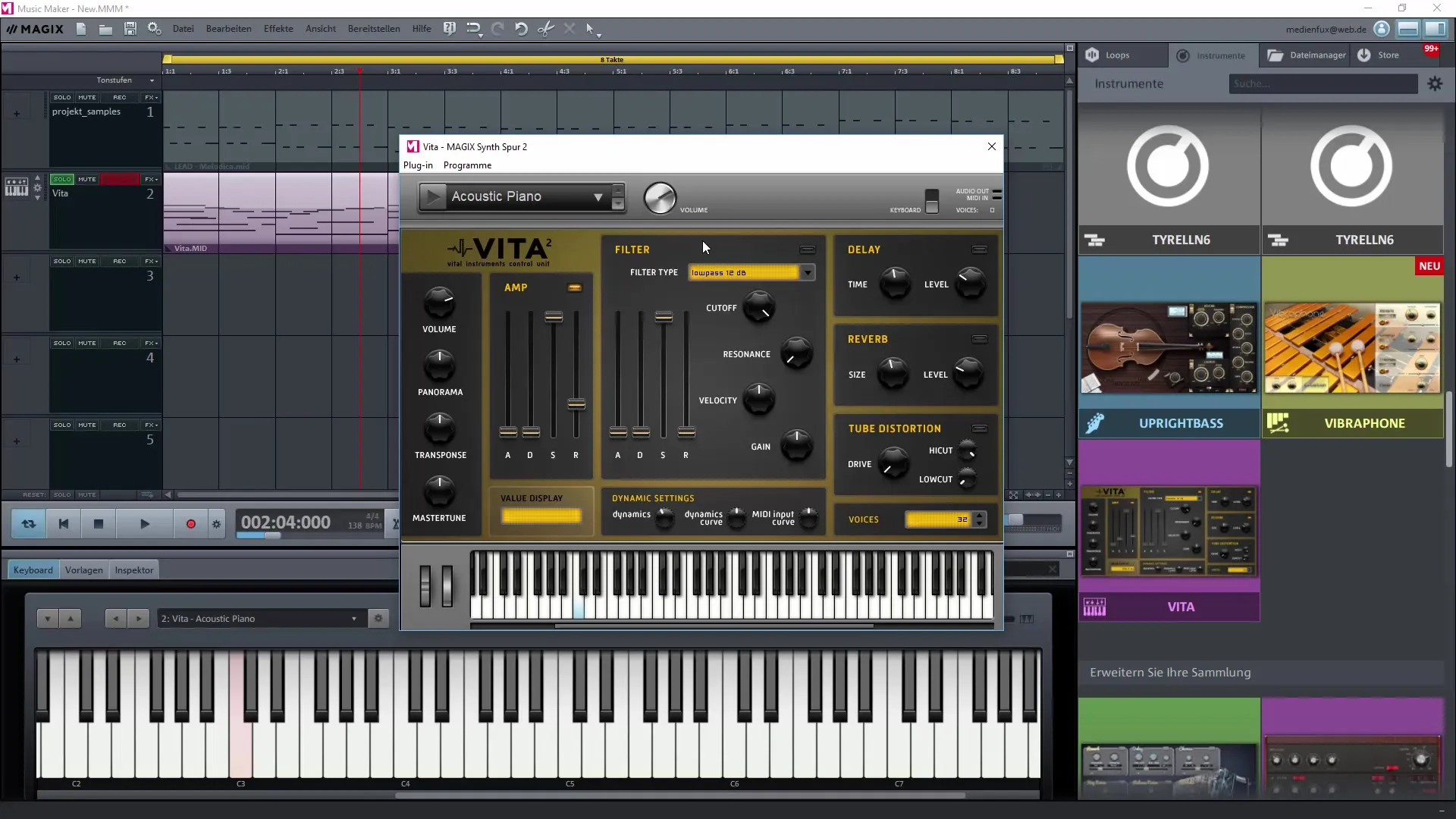Open the Dateimanager tab
This screenshot has width=1456, height=819.
tap(1306, 55)
